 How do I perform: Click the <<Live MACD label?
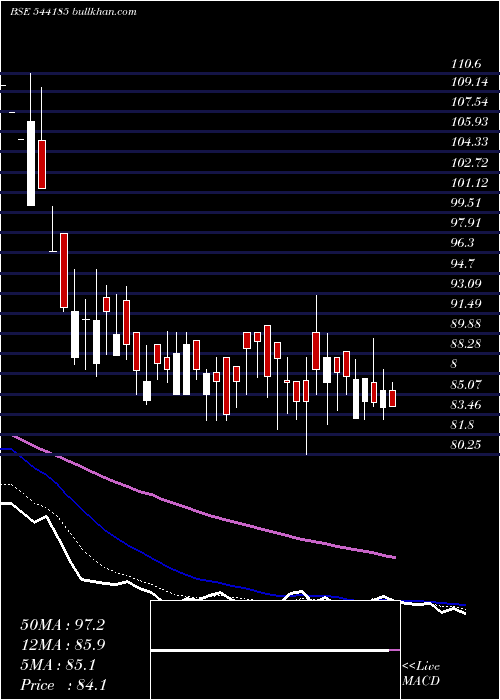point(421,674)
